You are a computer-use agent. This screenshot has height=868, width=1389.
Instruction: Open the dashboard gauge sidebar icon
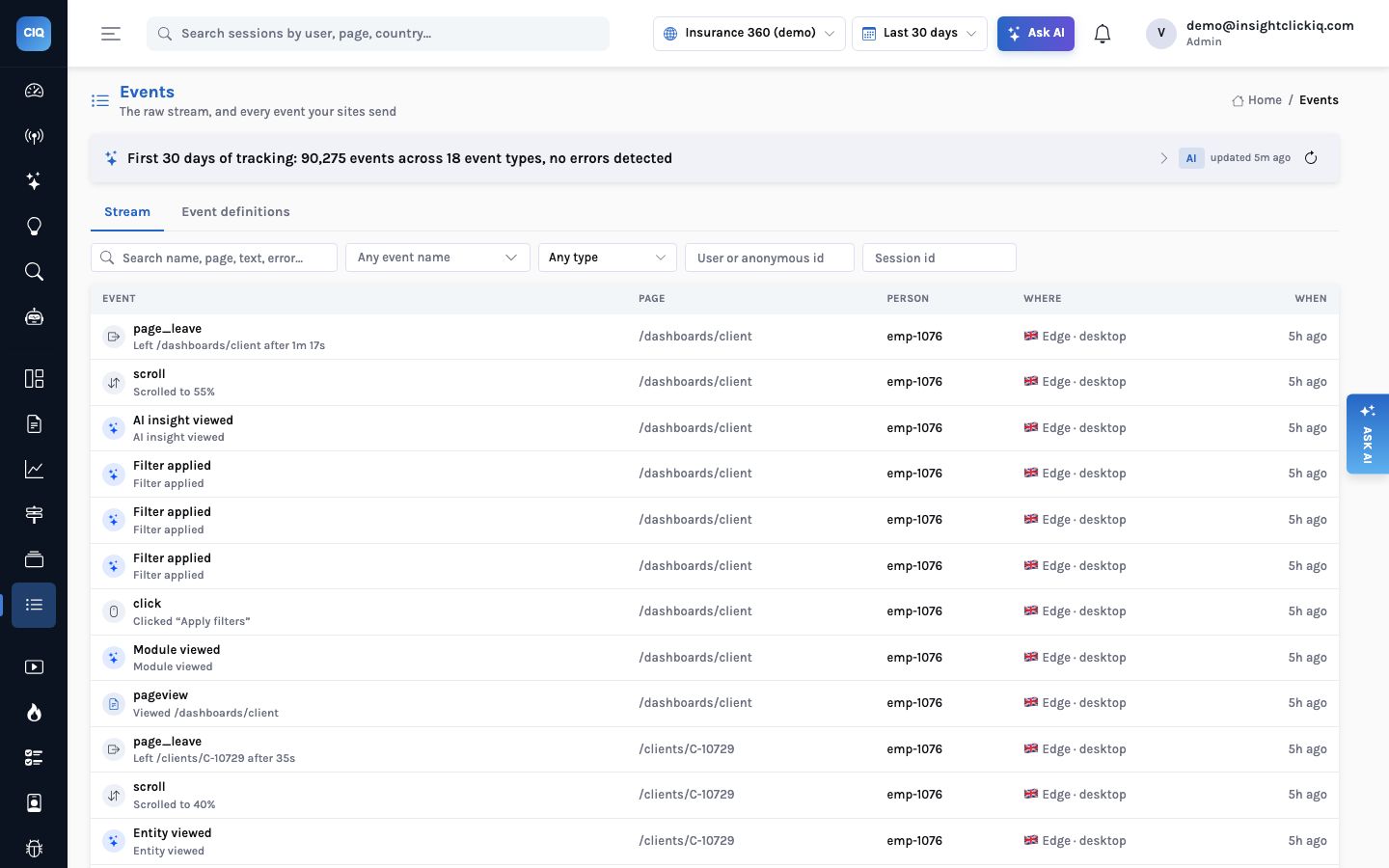(34, 91)
